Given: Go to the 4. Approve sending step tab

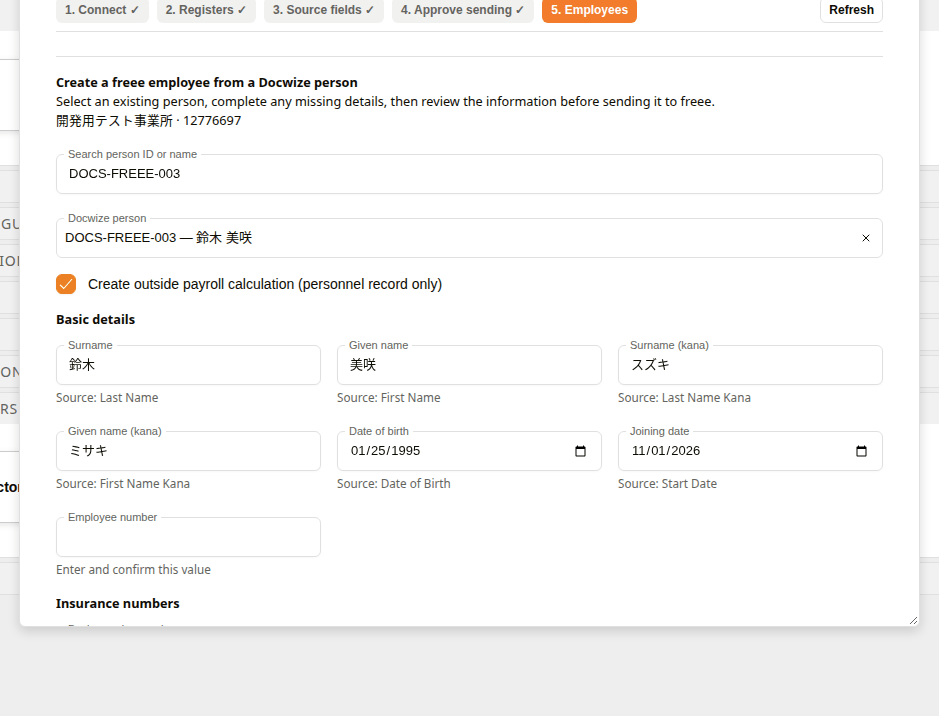Looking at the screenshot, I should click(x=462, y=10).
